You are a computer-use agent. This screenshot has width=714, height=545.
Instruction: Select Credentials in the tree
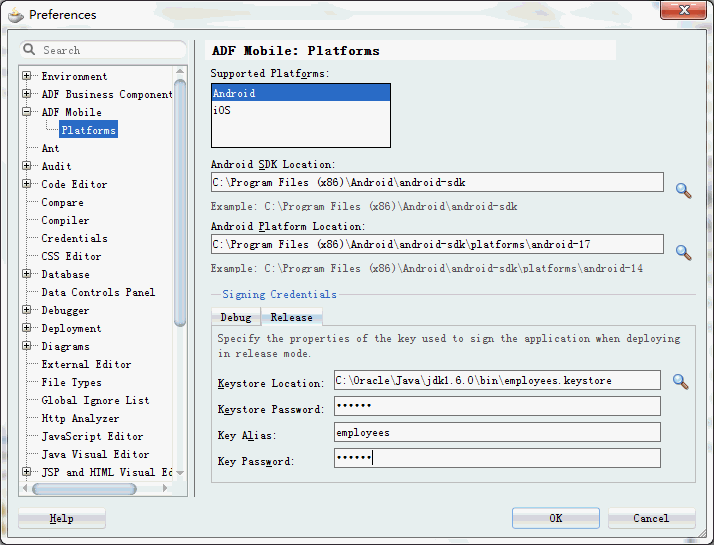(74, 238)
